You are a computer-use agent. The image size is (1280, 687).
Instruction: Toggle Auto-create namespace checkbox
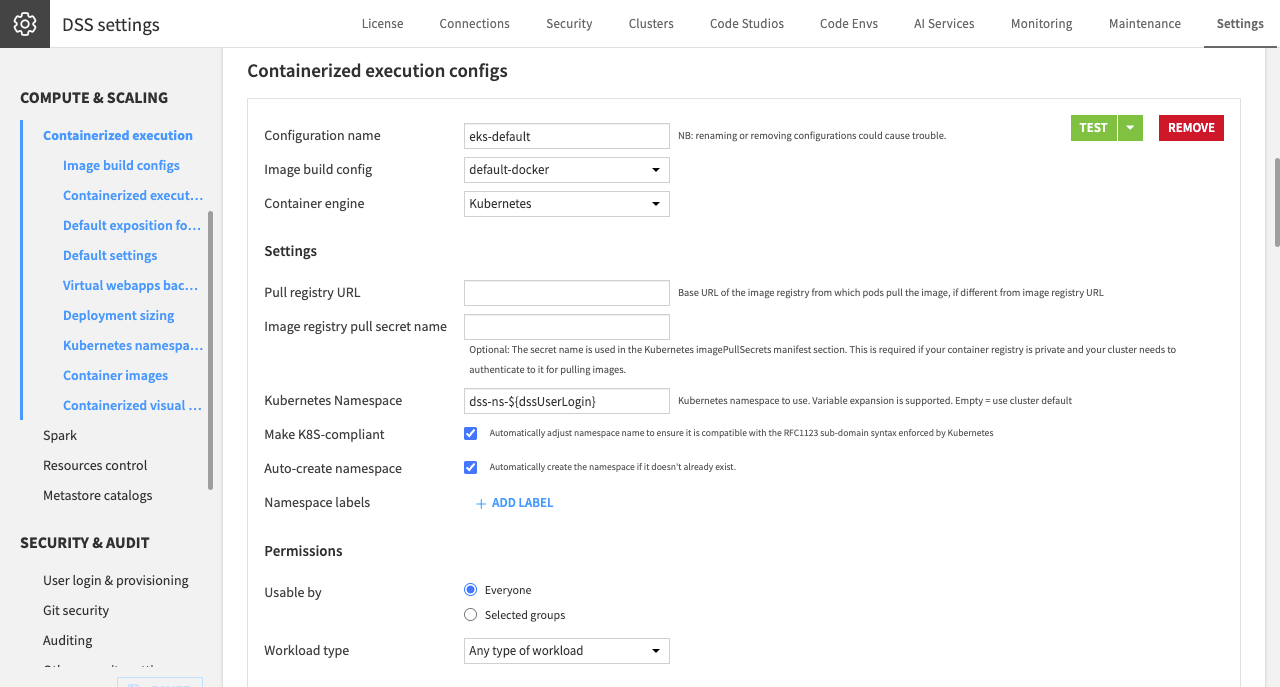[470, 467]
